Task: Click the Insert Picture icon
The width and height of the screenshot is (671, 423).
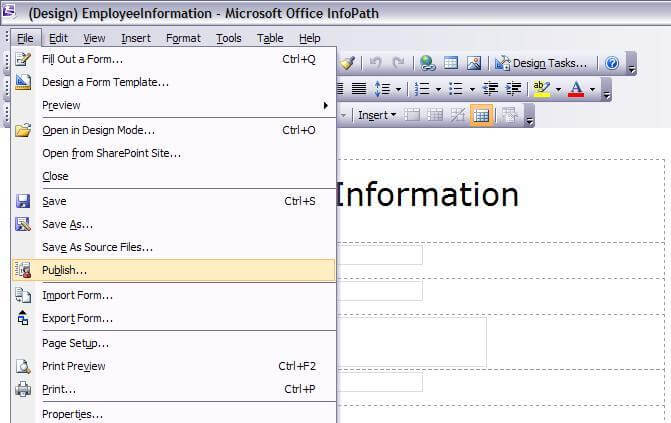Action: pyautogui.click(x=474, y=63)
